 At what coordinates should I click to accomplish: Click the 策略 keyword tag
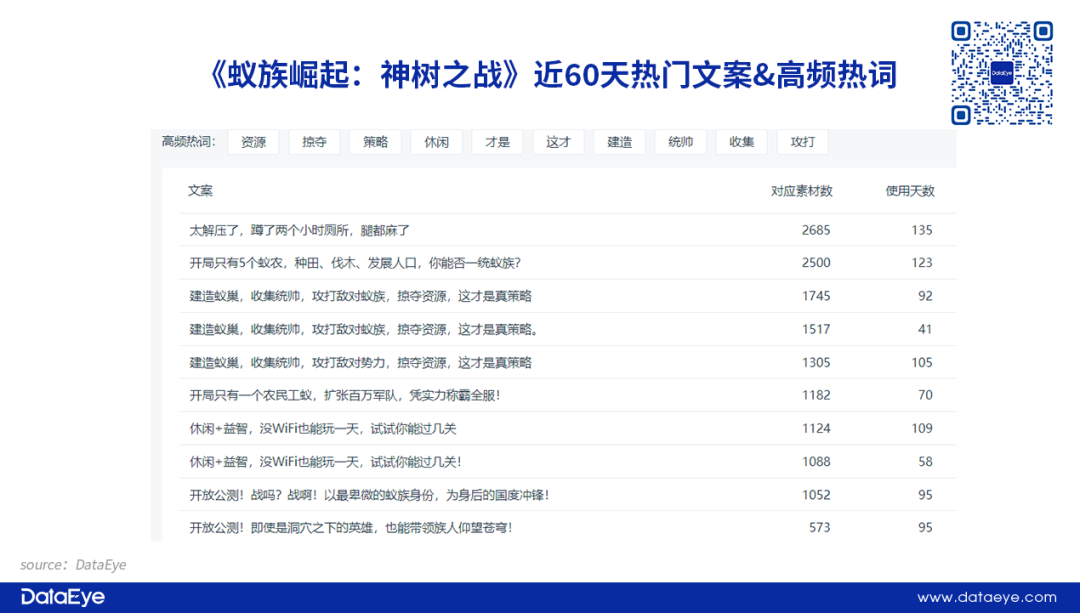click(x=375, y=142)
